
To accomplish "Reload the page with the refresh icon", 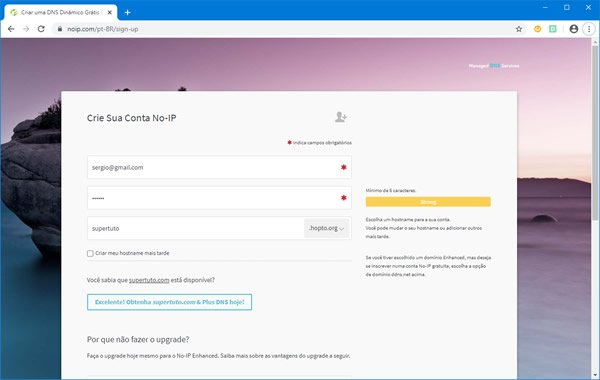I will pos(41,29).
